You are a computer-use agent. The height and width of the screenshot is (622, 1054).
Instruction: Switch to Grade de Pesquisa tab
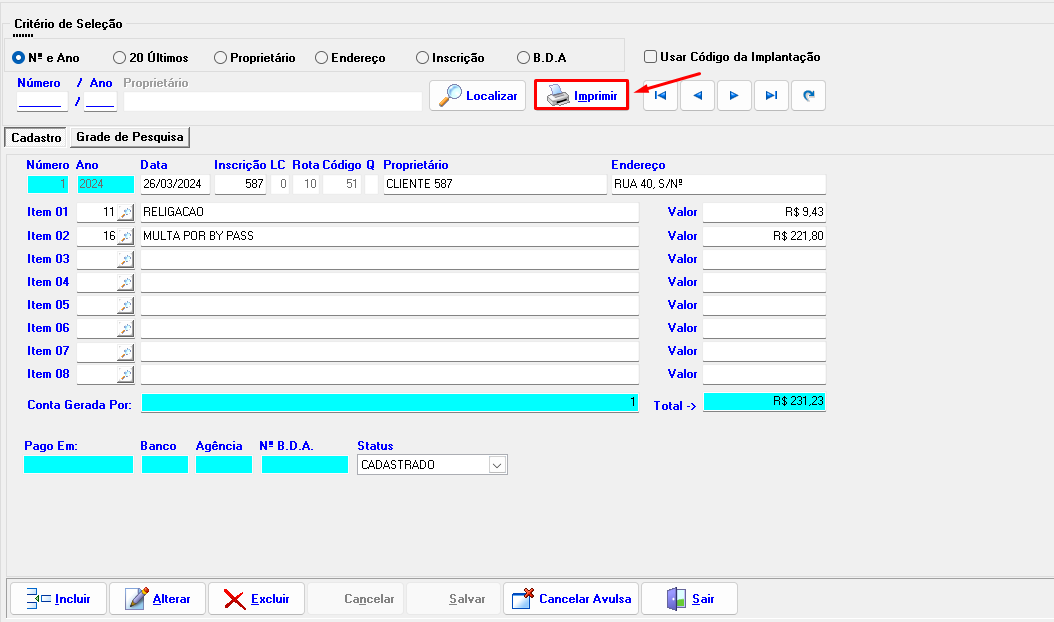(x=130, y=137)
